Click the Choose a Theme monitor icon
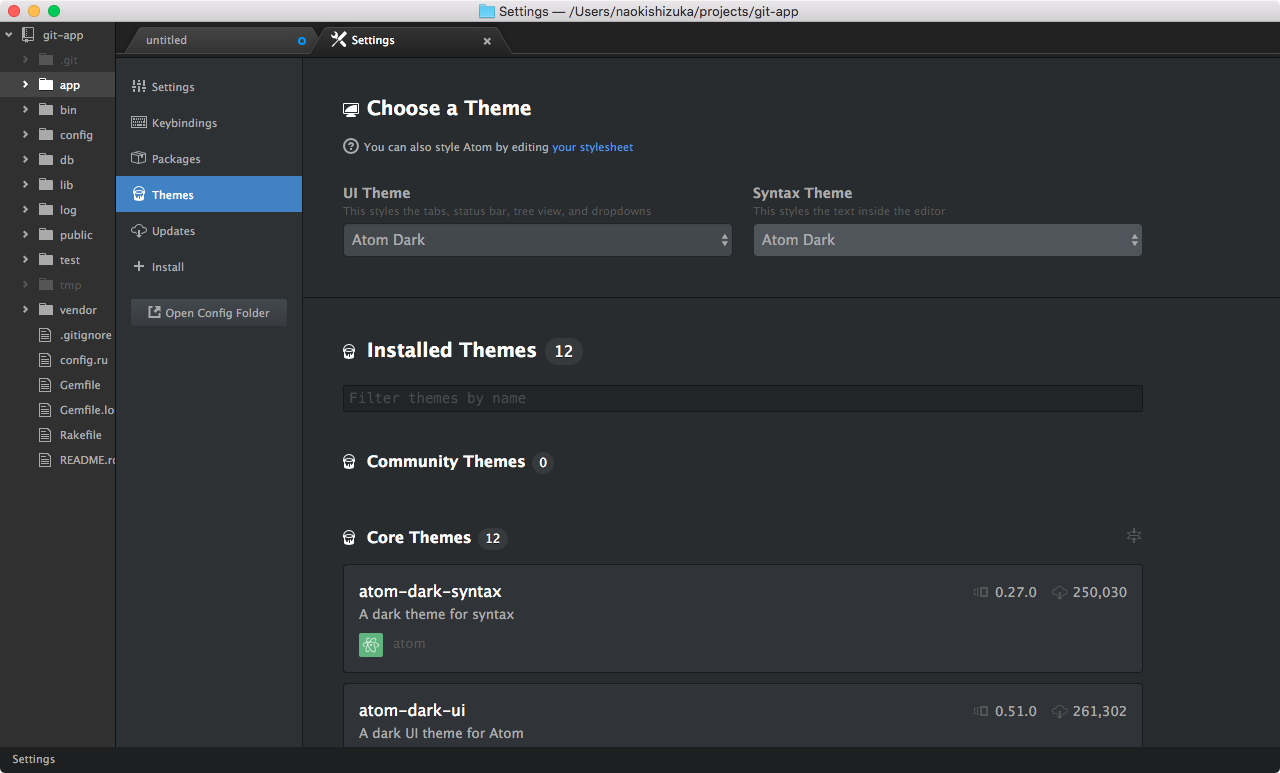Screen dimensions: 1280x773 coord(351,110)
